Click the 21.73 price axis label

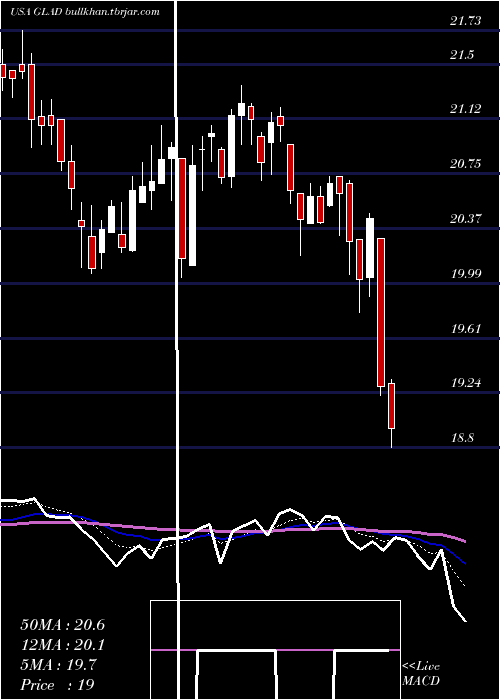466,21
